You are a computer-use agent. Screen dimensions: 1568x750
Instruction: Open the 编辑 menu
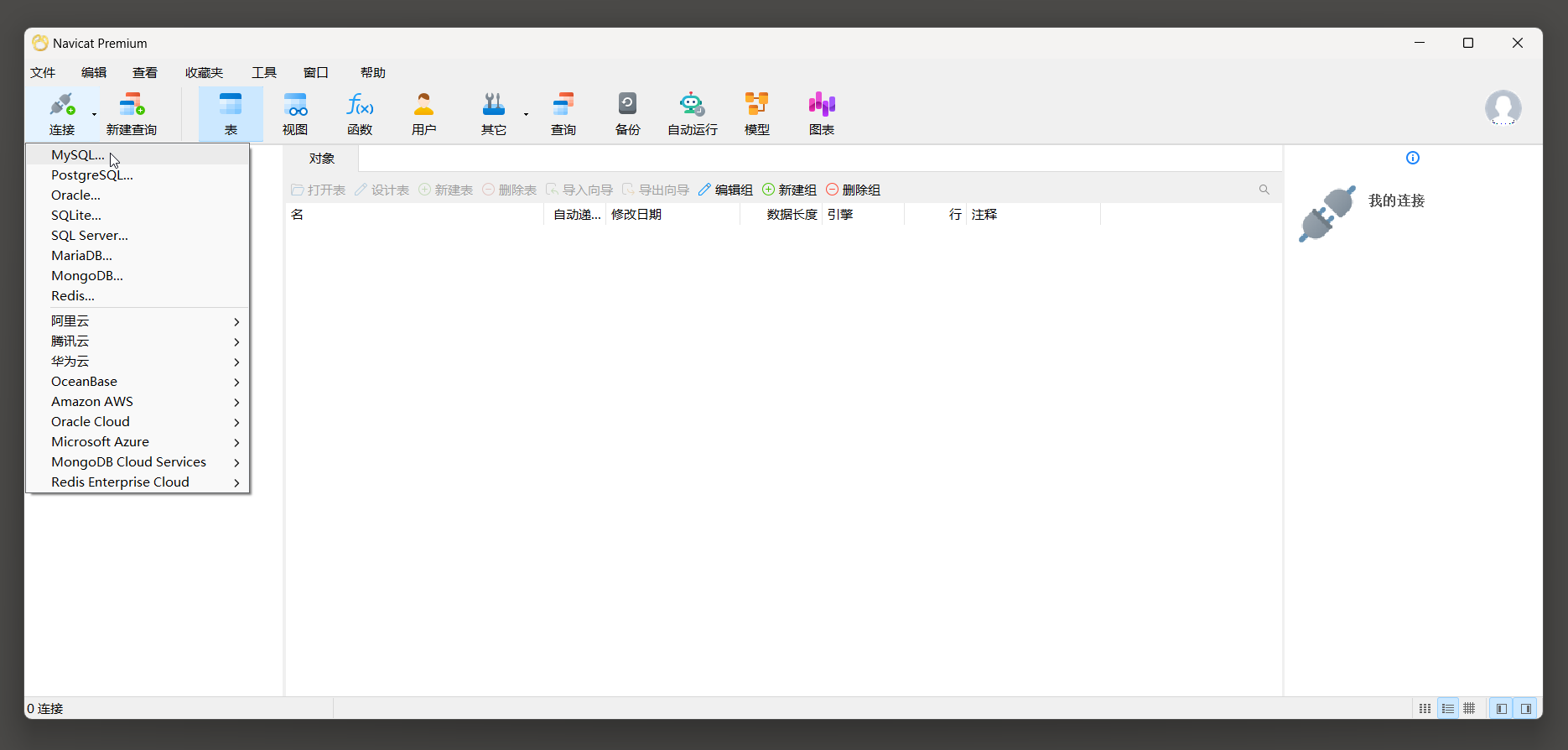tap(94, 73)
